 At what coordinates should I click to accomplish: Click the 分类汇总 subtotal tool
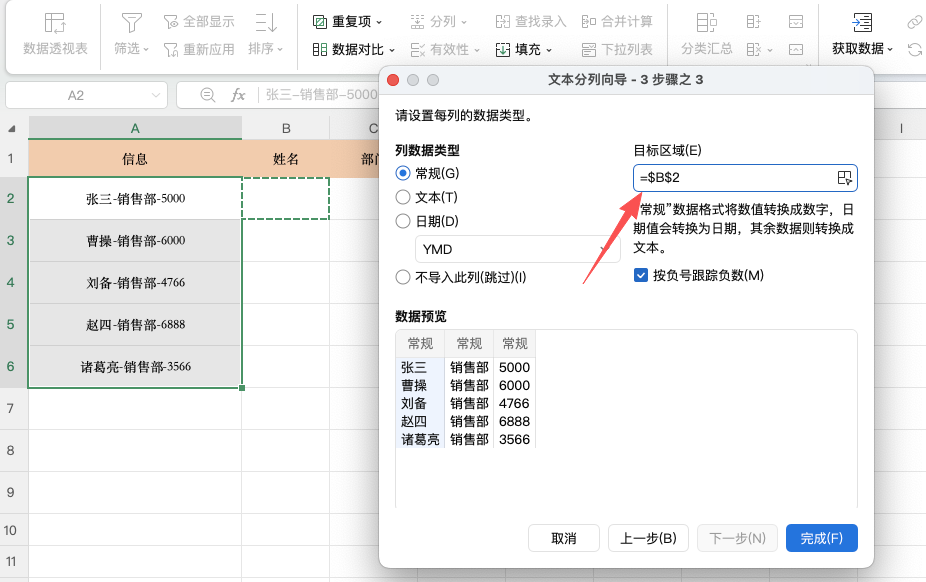point(706,34)
